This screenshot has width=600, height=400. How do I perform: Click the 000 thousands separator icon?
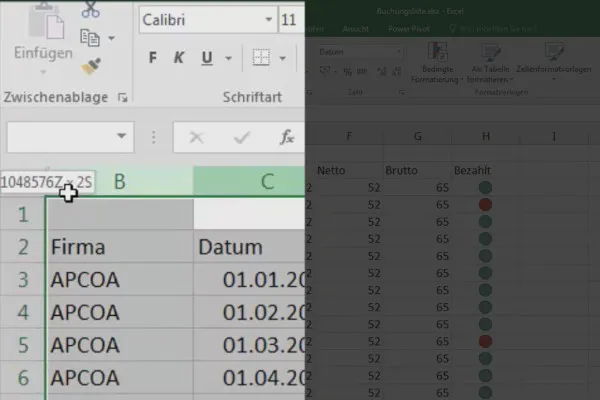(362, 71)
